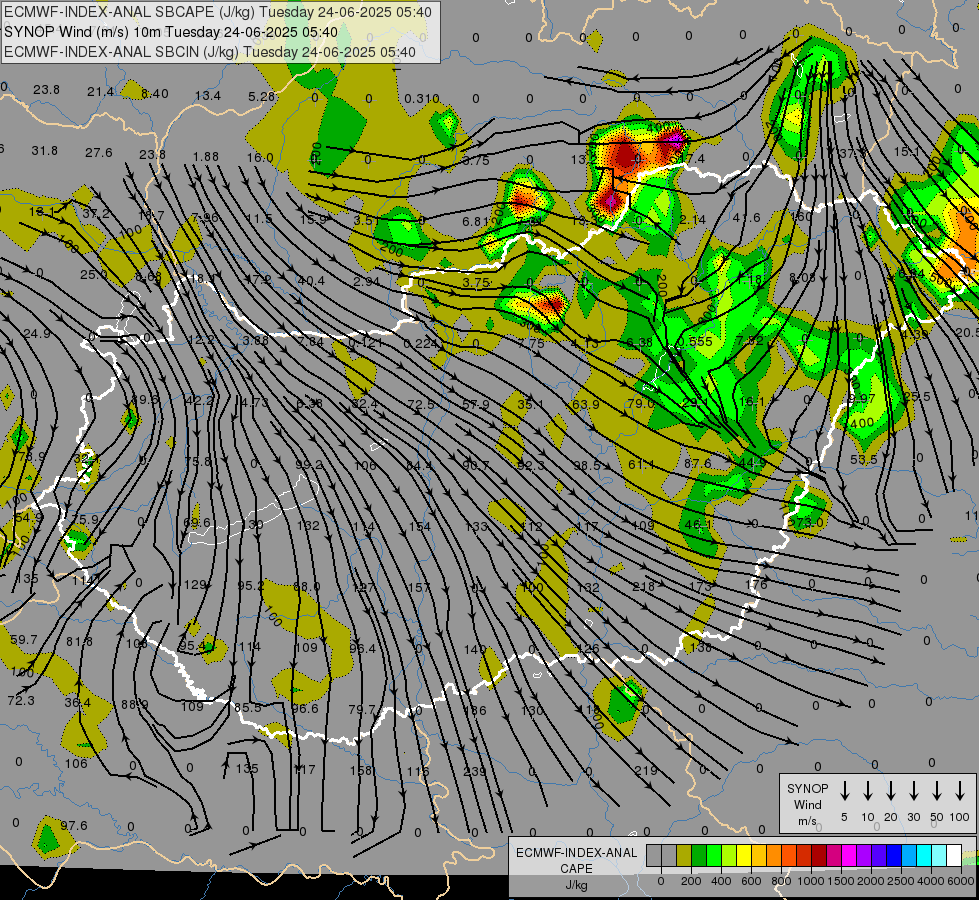Click the 100 m/s wind arrow in legend
Screen dimensions: 979x900
click(x=960, y=791)
